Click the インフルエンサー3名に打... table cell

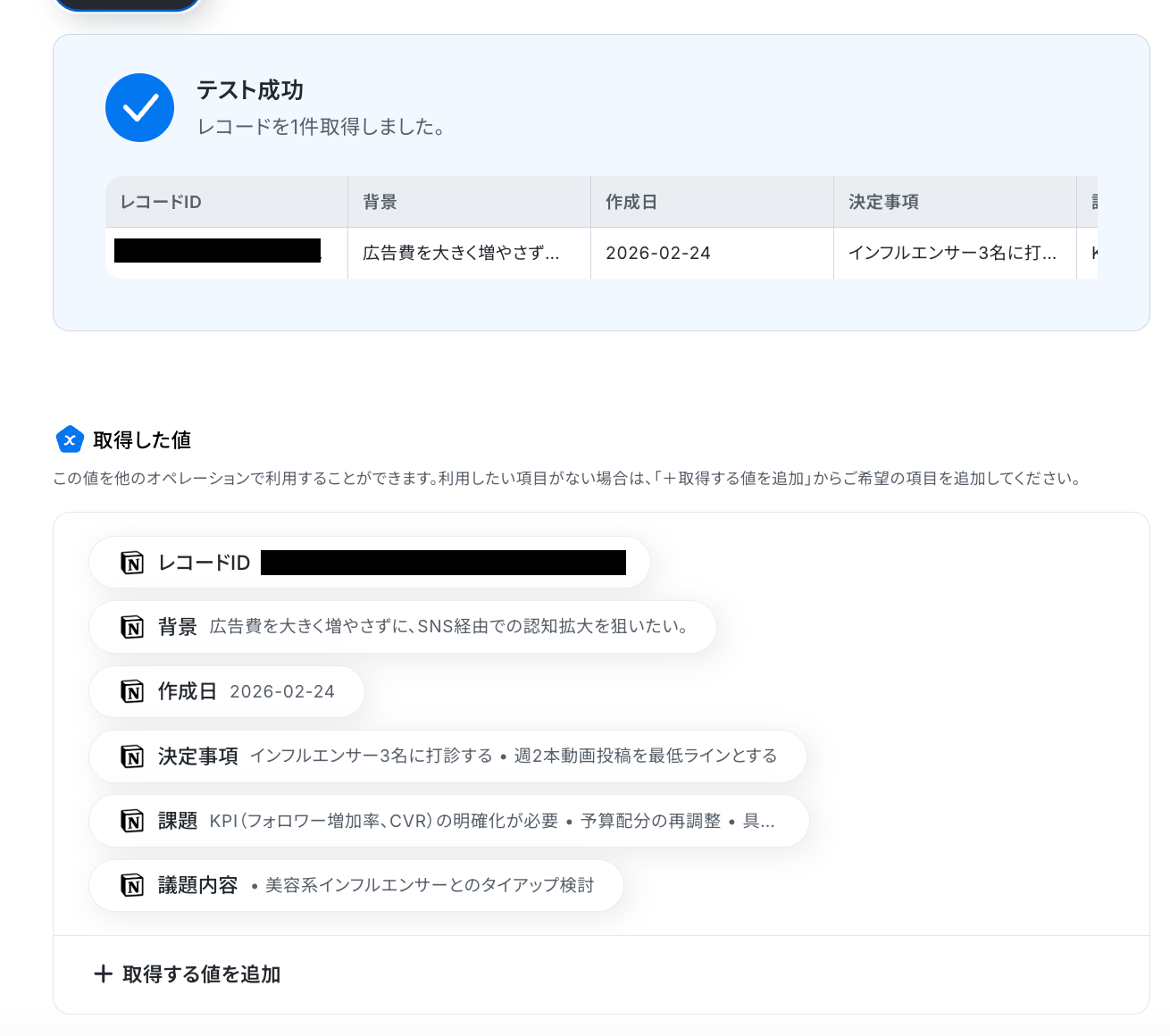956,253
